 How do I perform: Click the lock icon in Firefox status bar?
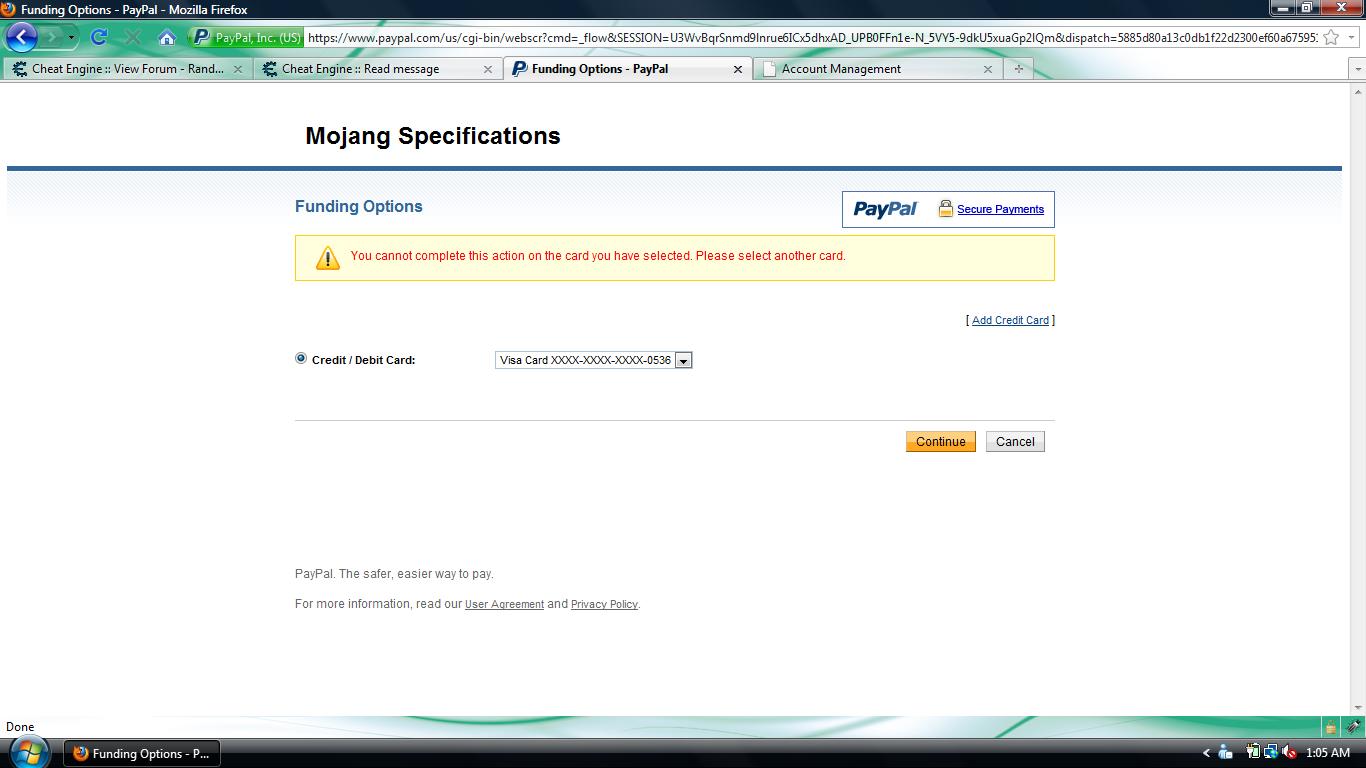[x=1330, y=727]
